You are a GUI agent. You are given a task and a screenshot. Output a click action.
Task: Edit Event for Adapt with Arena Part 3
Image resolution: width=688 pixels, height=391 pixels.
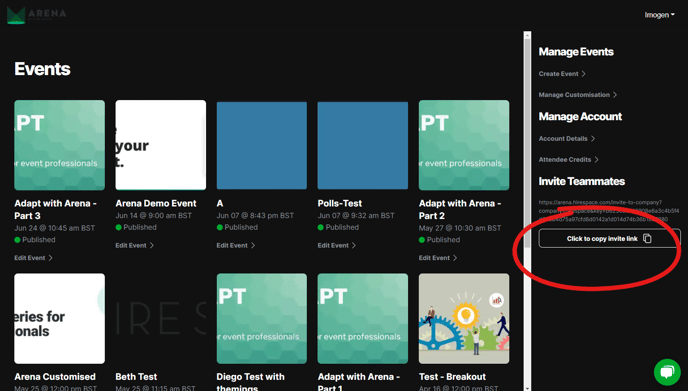[33, 258]
